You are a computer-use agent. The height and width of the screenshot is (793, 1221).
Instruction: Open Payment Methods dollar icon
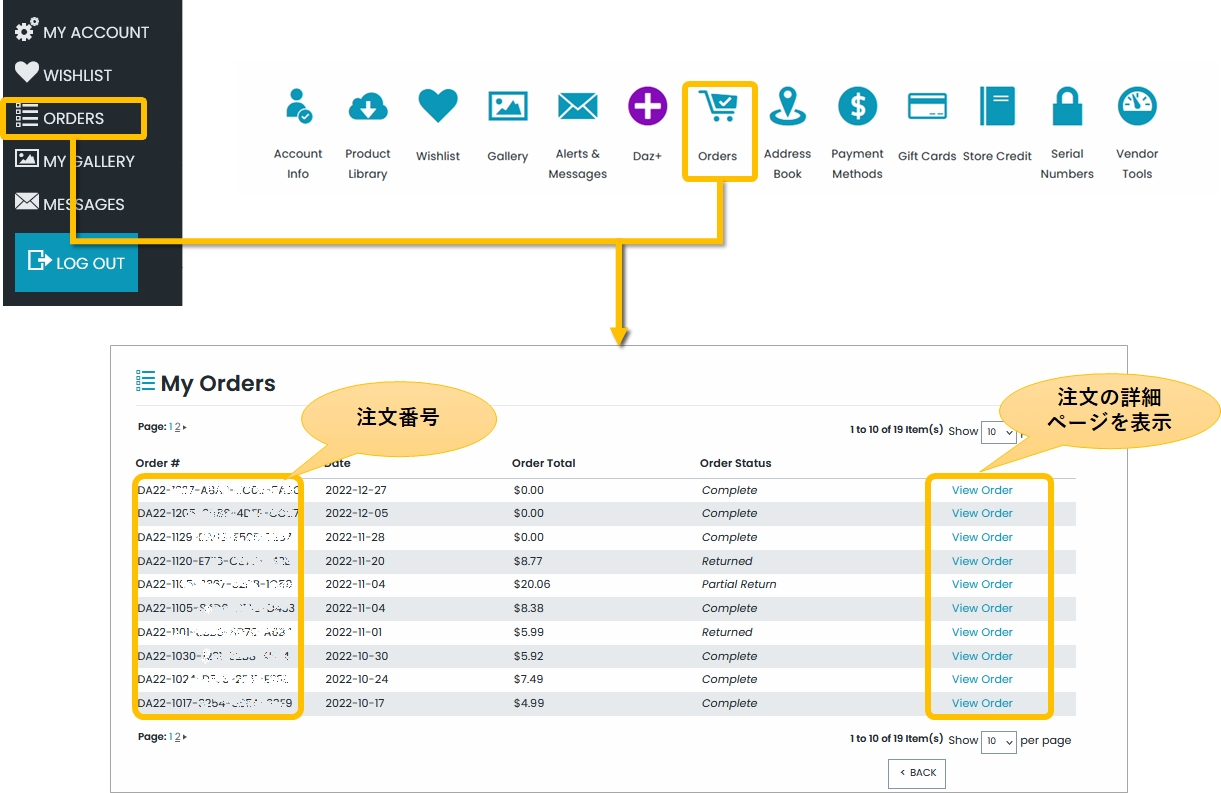click(857, 107)
